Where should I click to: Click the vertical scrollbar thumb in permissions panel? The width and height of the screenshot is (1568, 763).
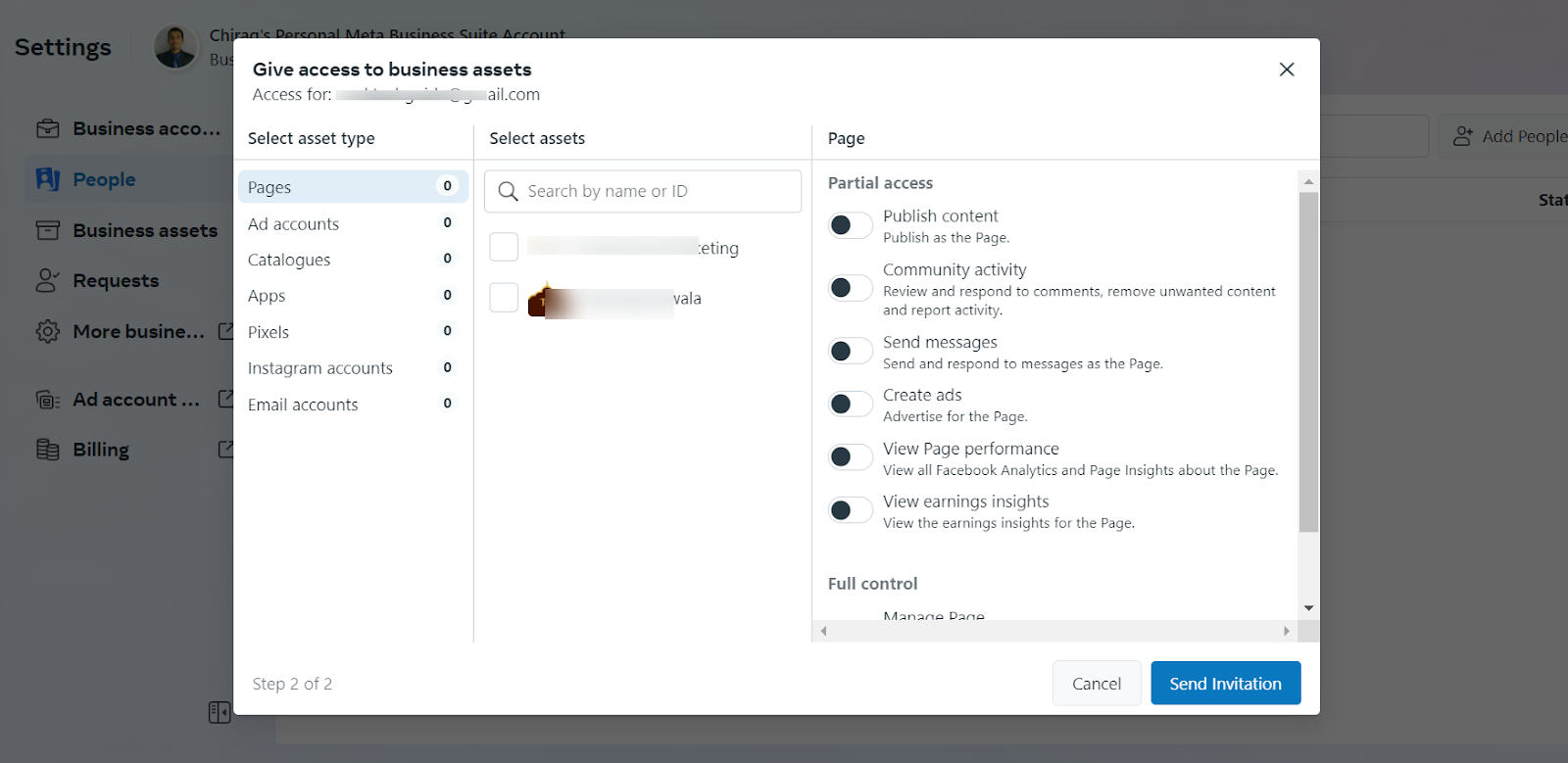click(x=1308, y=362)
